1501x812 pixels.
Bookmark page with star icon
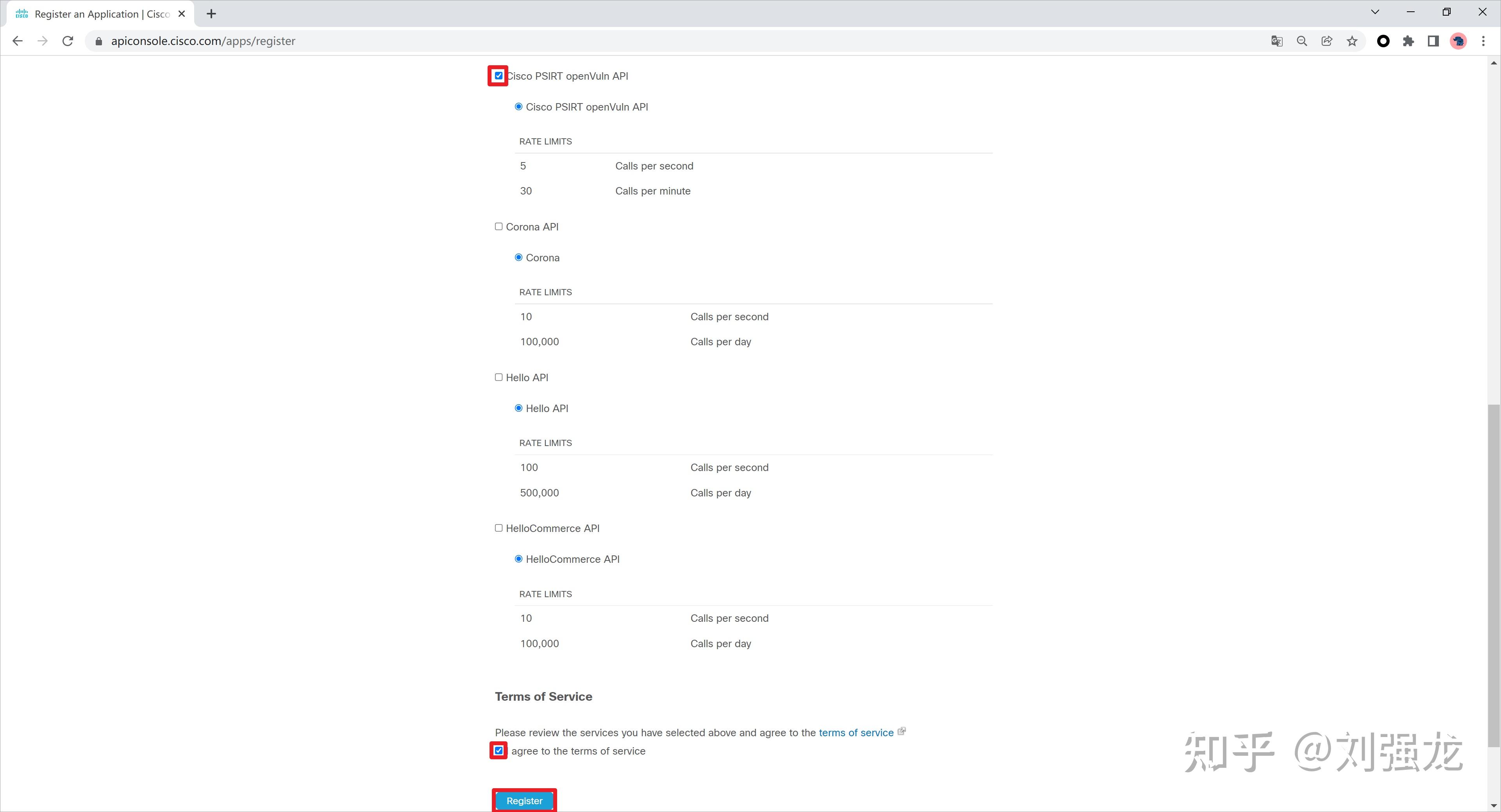pos(1352,41)
